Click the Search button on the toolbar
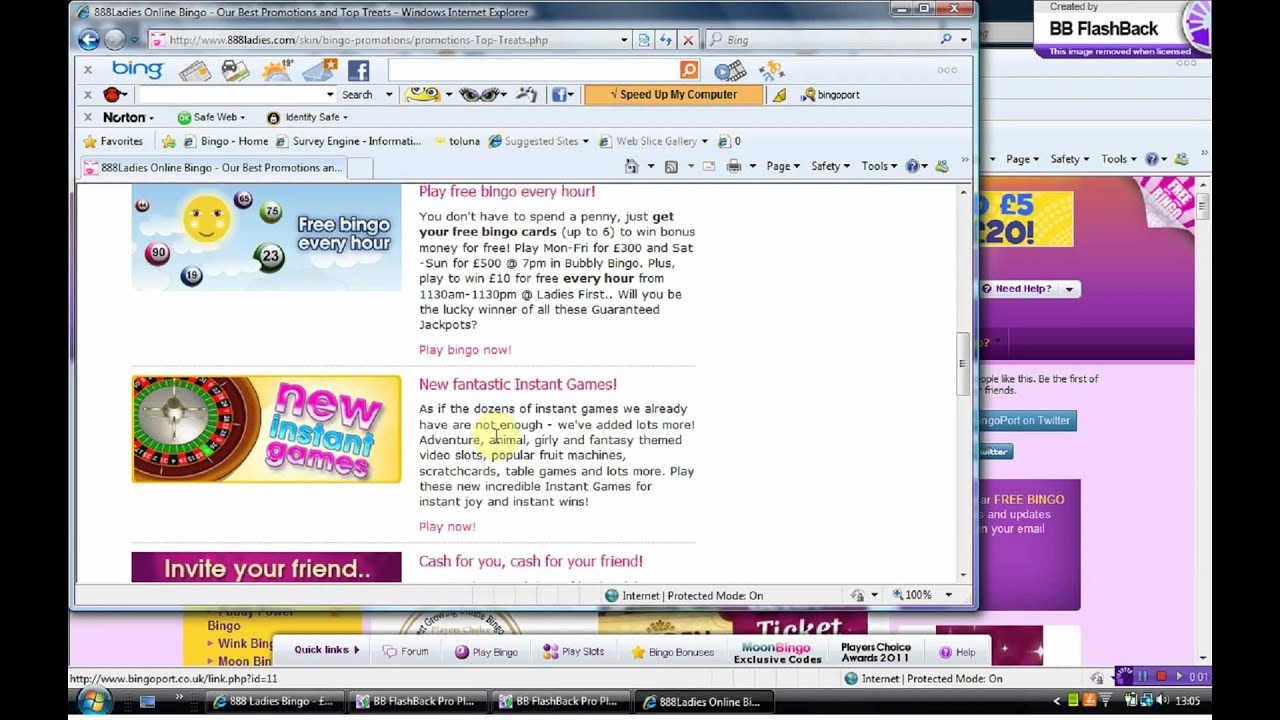Image resolution: width=1280 pixels, height=720 pixels. (357, 95)
